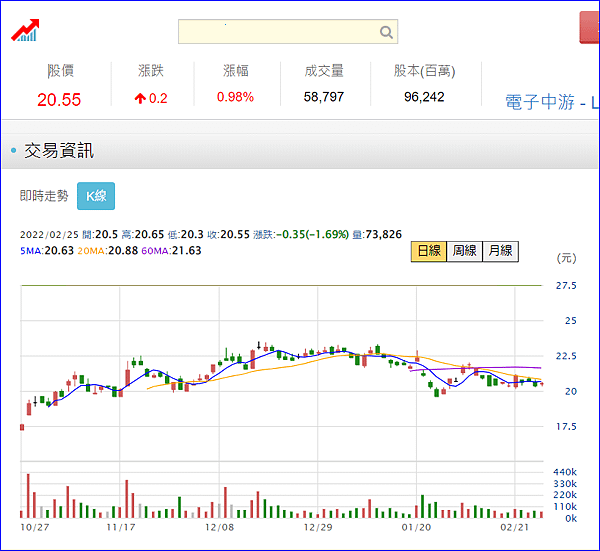
Task: Click the 12/29 date axis label
Action: [318, 528]
